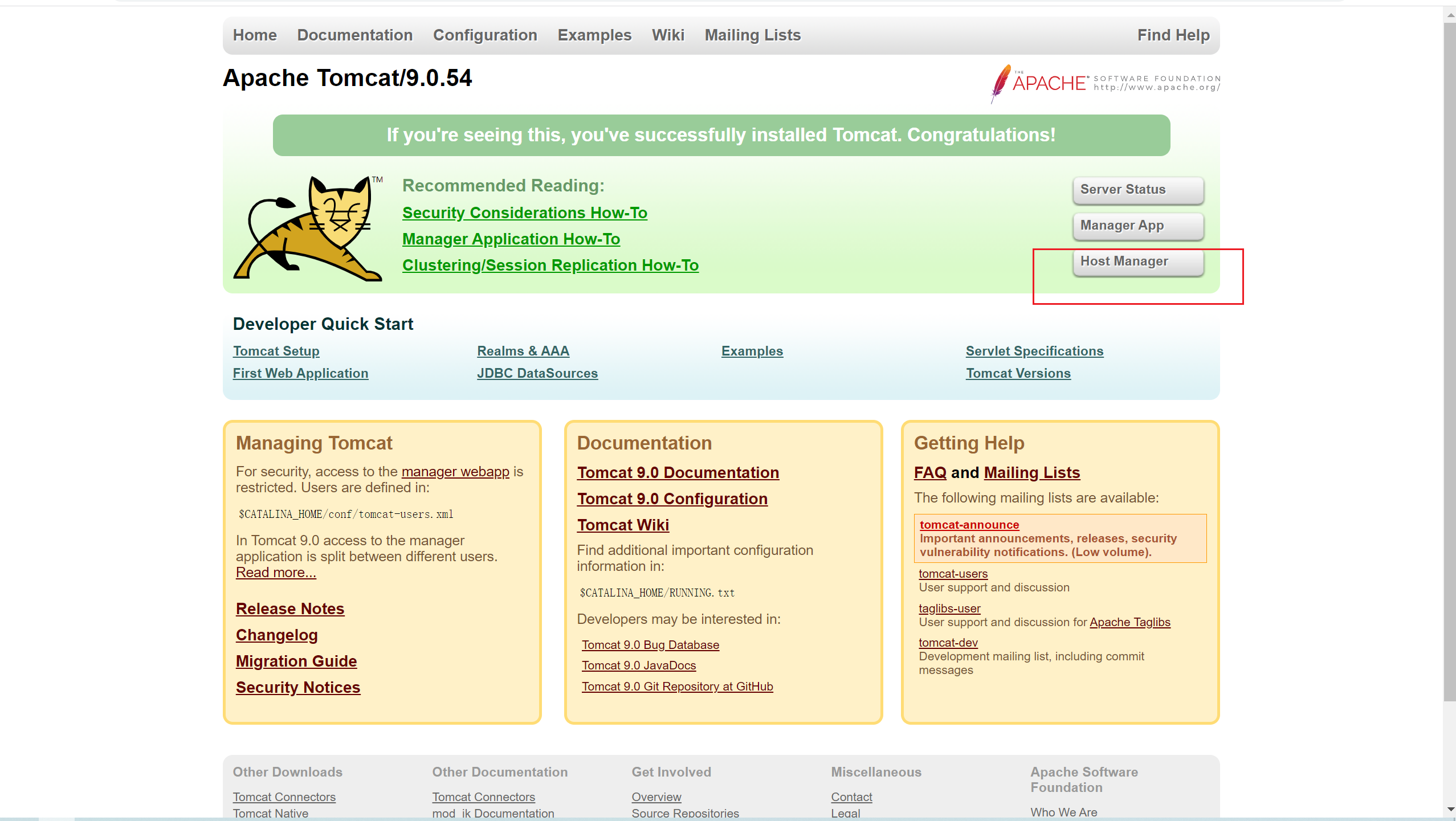The width and height of the screenshot is (1456, 821).
Task: Open Tomcat Connectors under Other Downloads
Action: (x=284, y=797)
